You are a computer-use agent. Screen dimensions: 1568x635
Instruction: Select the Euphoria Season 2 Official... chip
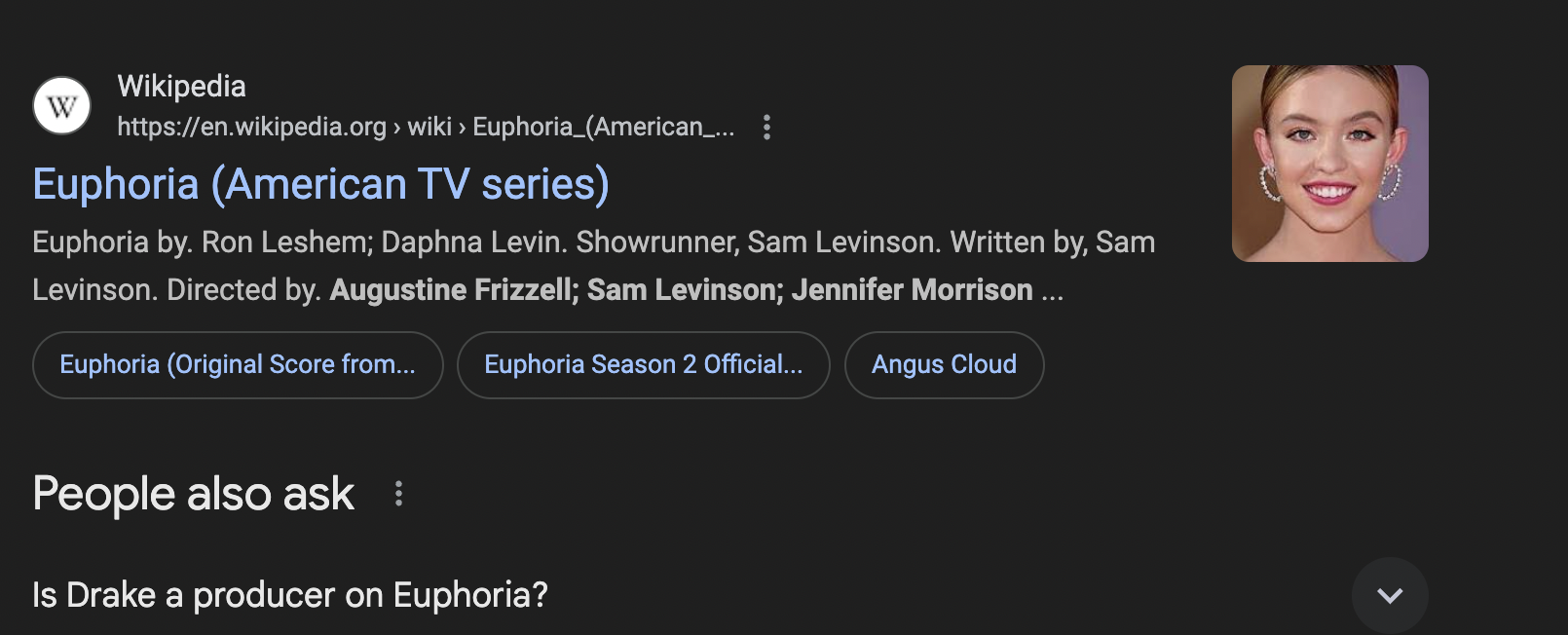coord(644,365)
